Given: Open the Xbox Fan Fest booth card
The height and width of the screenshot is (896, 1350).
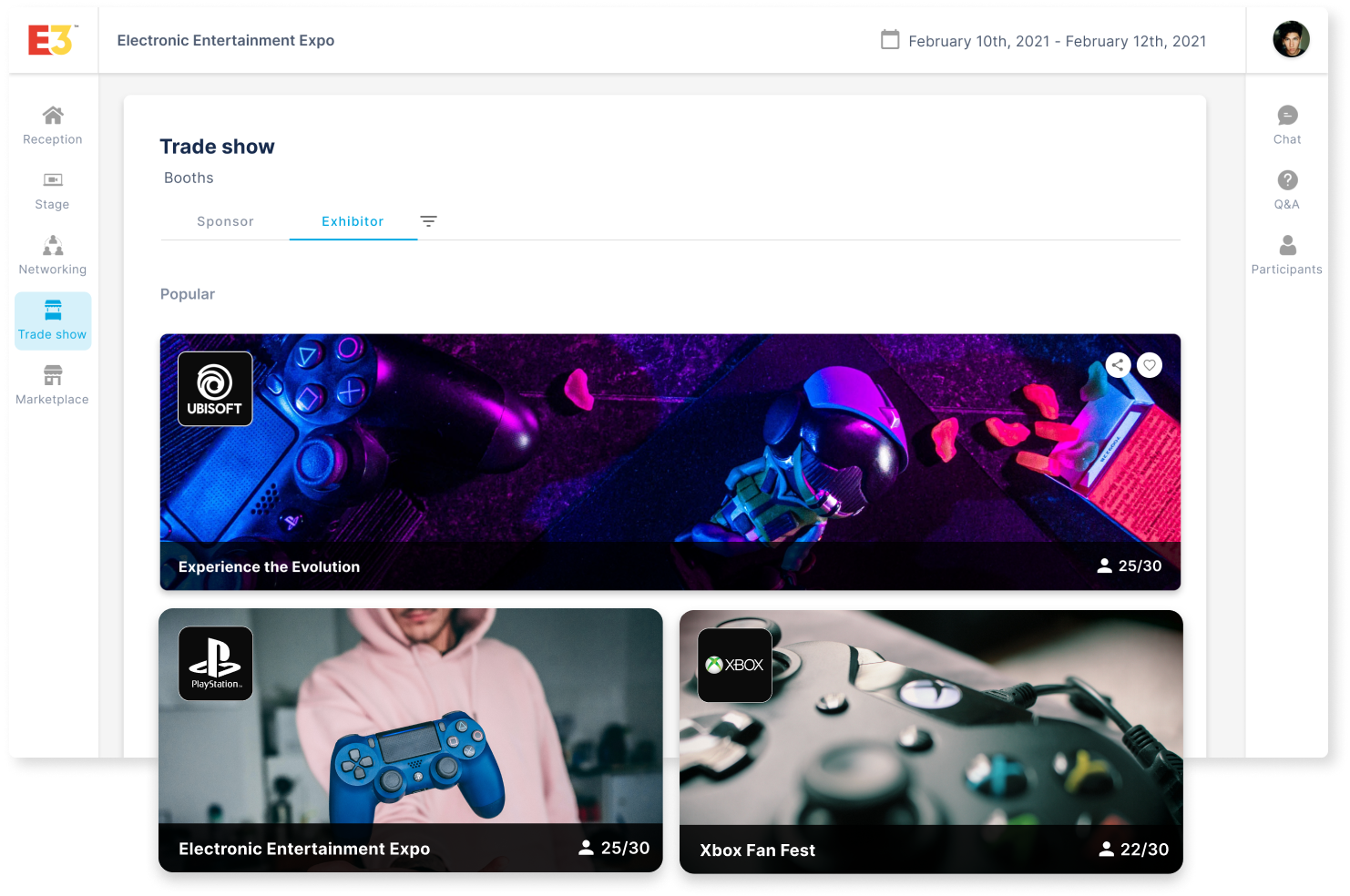Looking at the screenshot, I should point(931,742).
